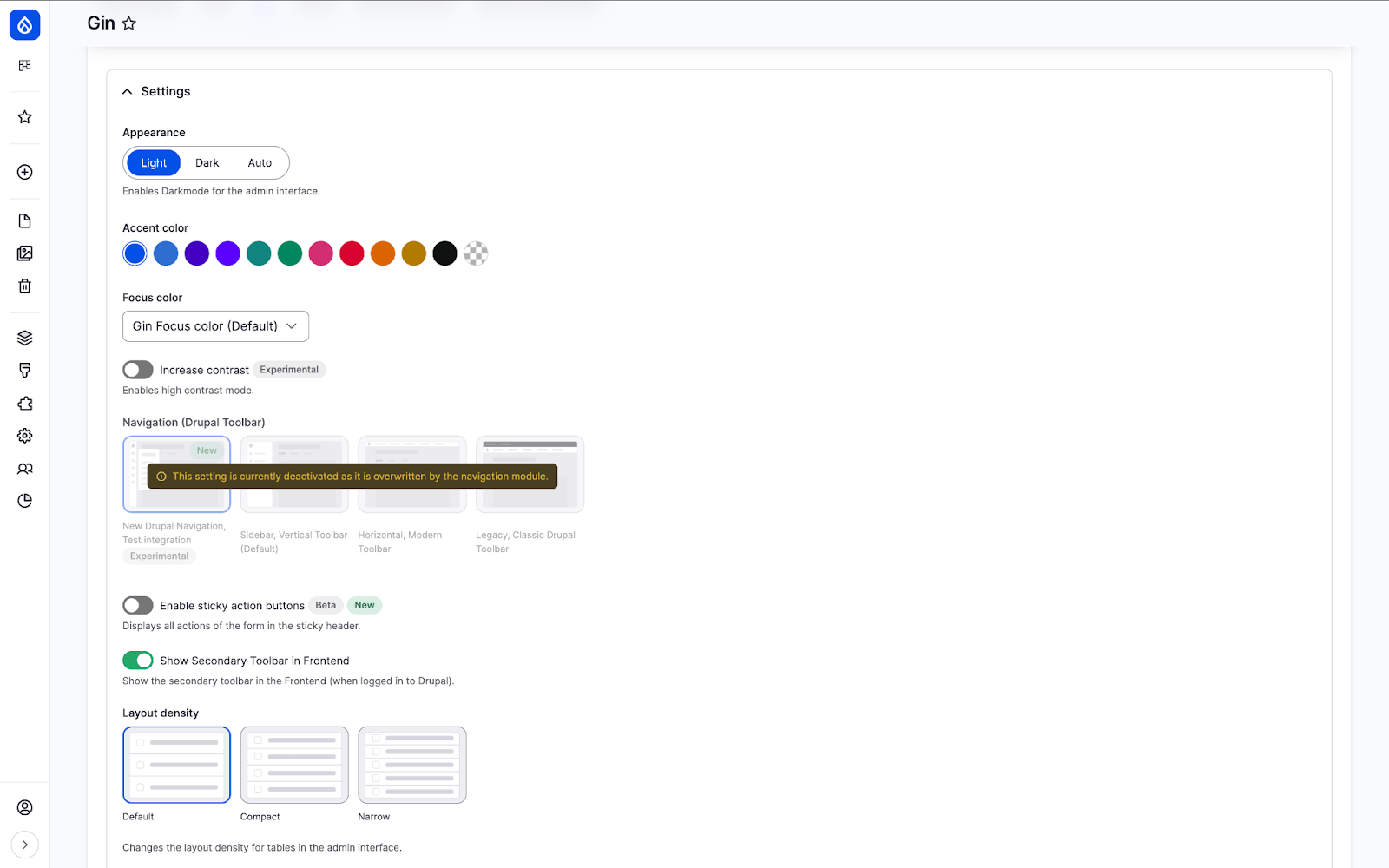Select Auto appearance mode

[260, 163]
